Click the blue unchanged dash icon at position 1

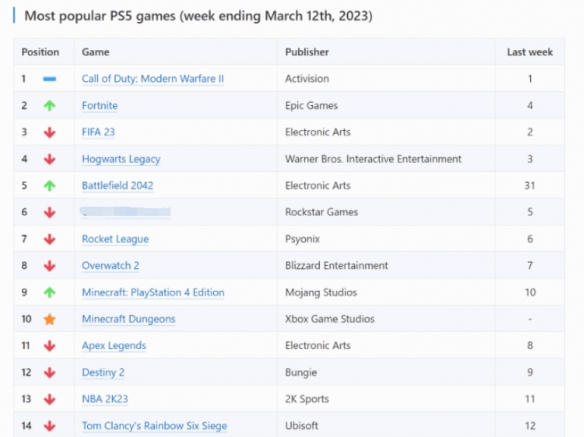[50, 79]
